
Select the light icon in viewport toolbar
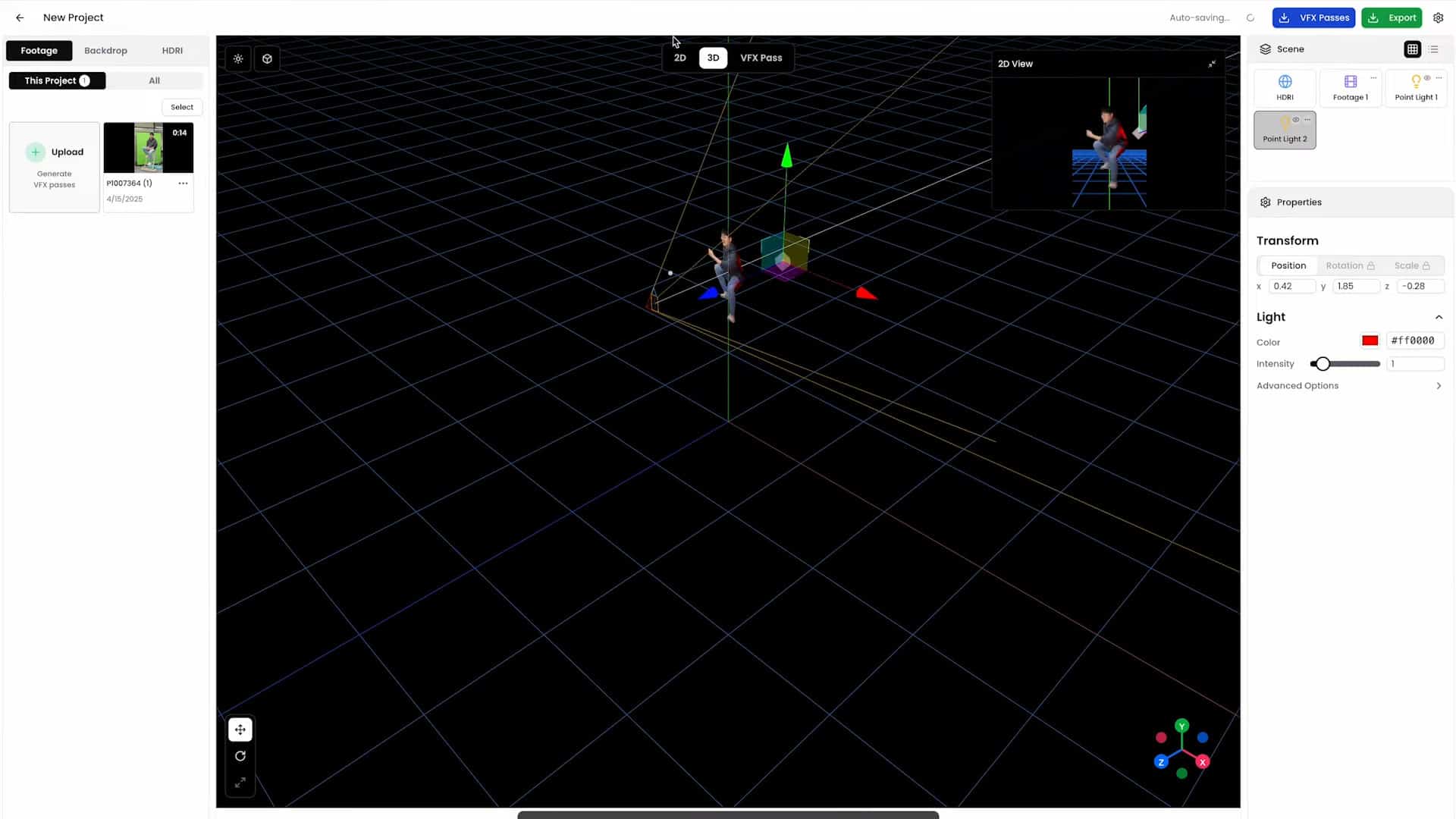tap(239, 58)
